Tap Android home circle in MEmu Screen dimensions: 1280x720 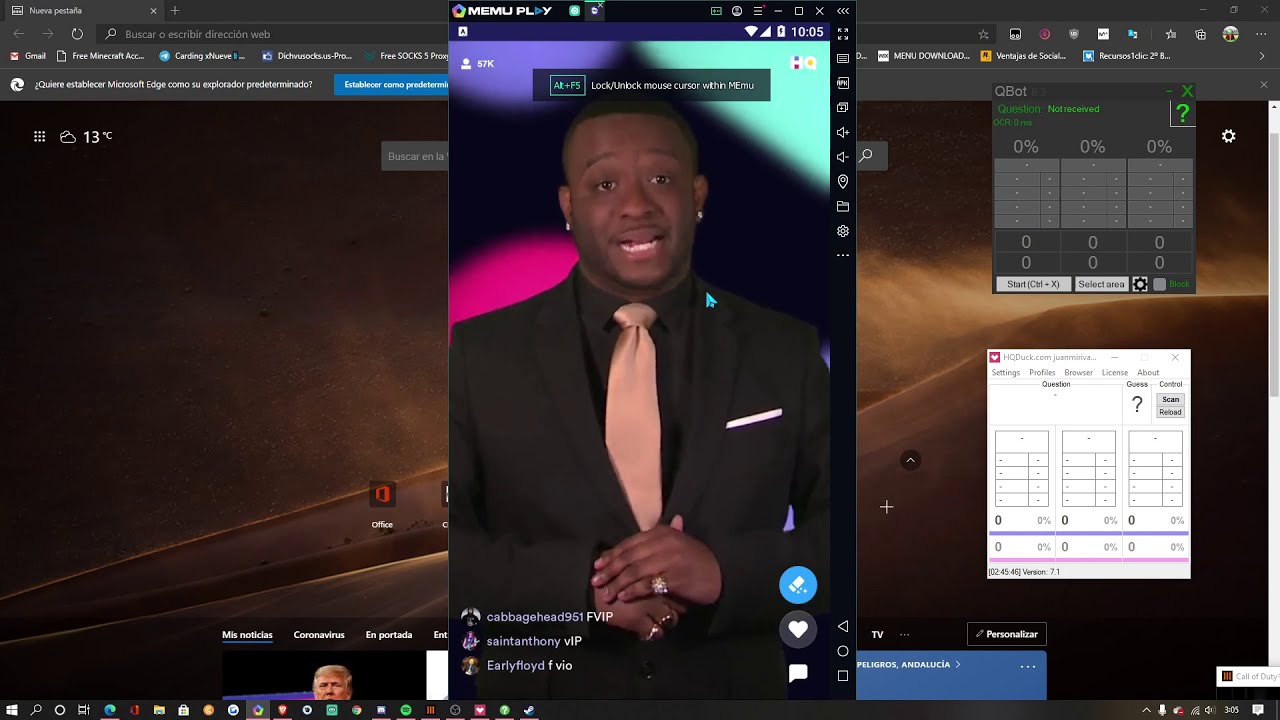[x=843, y=651]
